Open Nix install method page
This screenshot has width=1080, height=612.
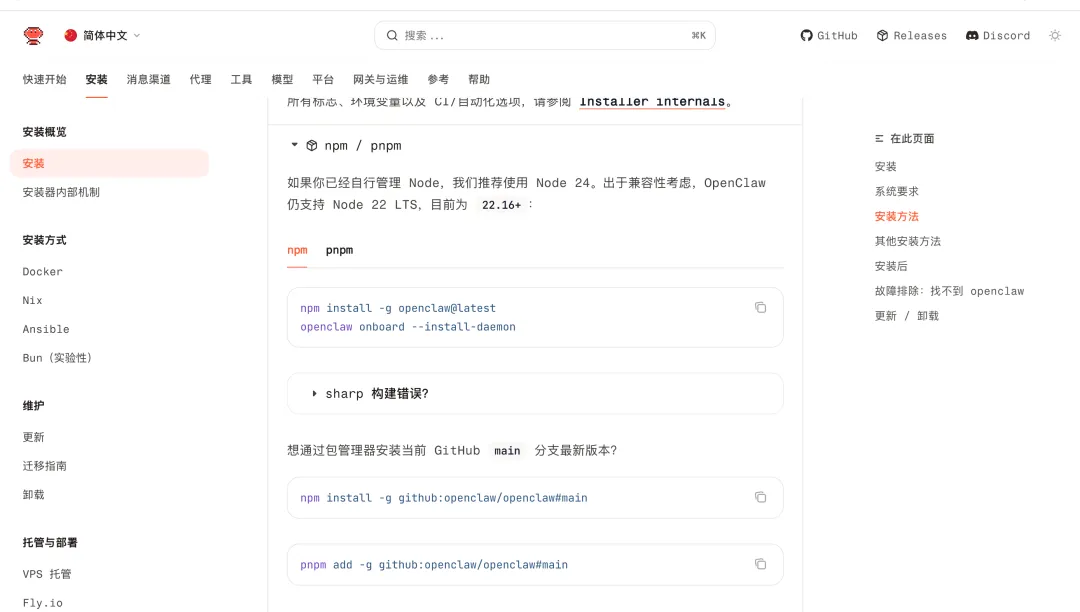pos(32,301)
